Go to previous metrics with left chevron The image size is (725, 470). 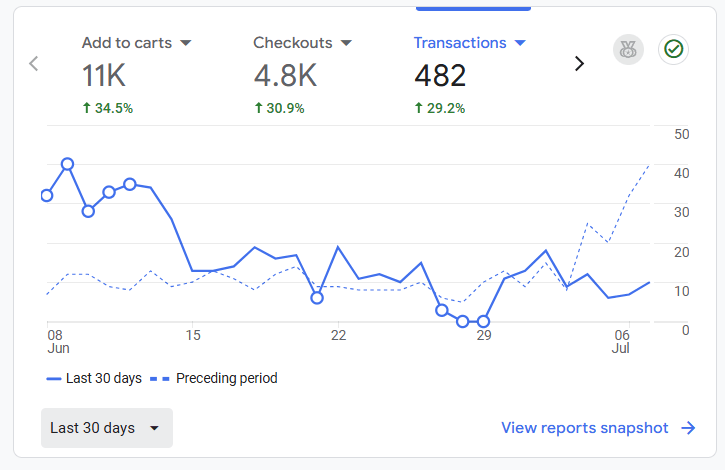pyautogui.click(x=34, y=63)
